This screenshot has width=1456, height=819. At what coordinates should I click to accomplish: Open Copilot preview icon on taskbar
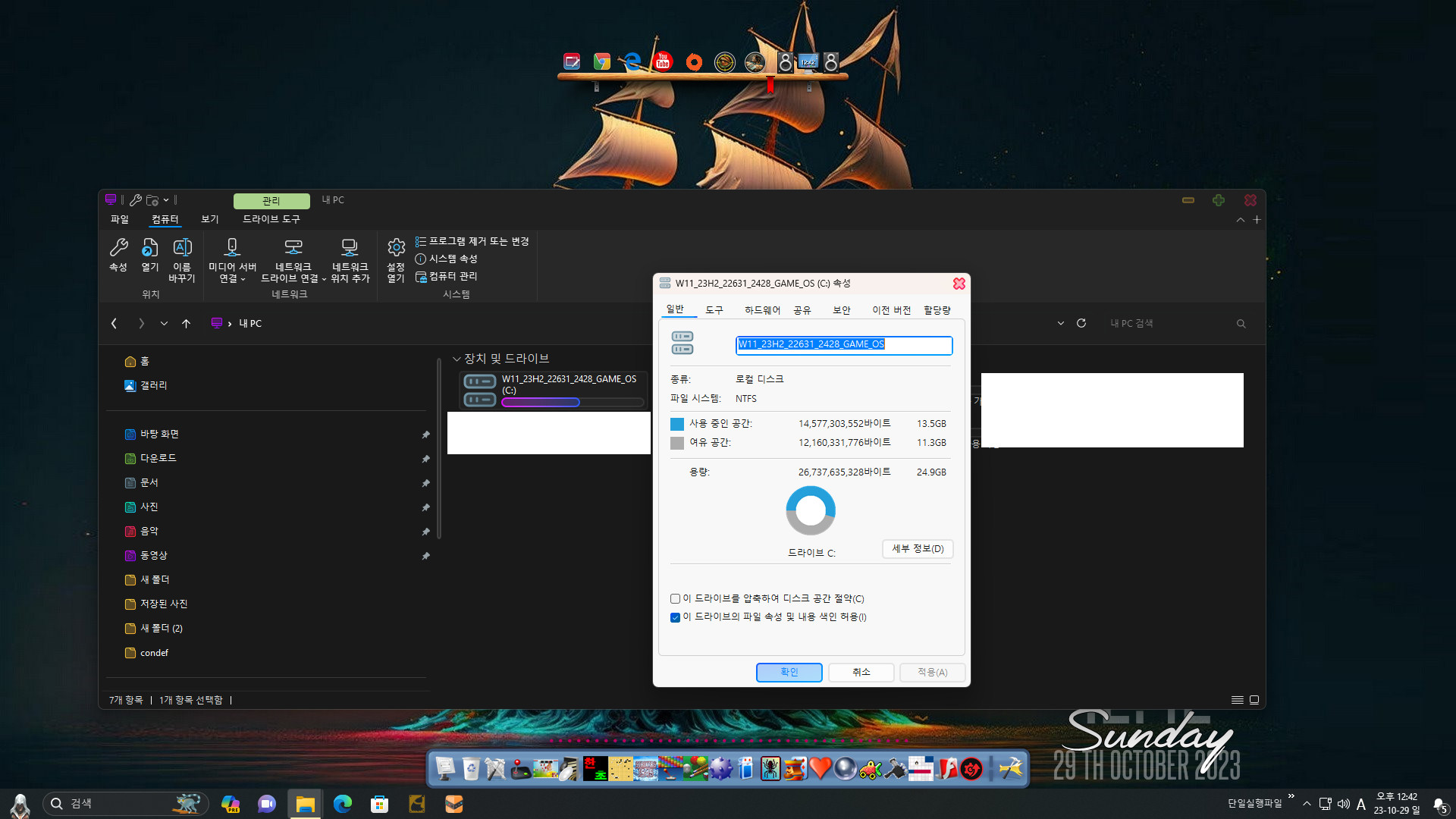click(231, 804)
